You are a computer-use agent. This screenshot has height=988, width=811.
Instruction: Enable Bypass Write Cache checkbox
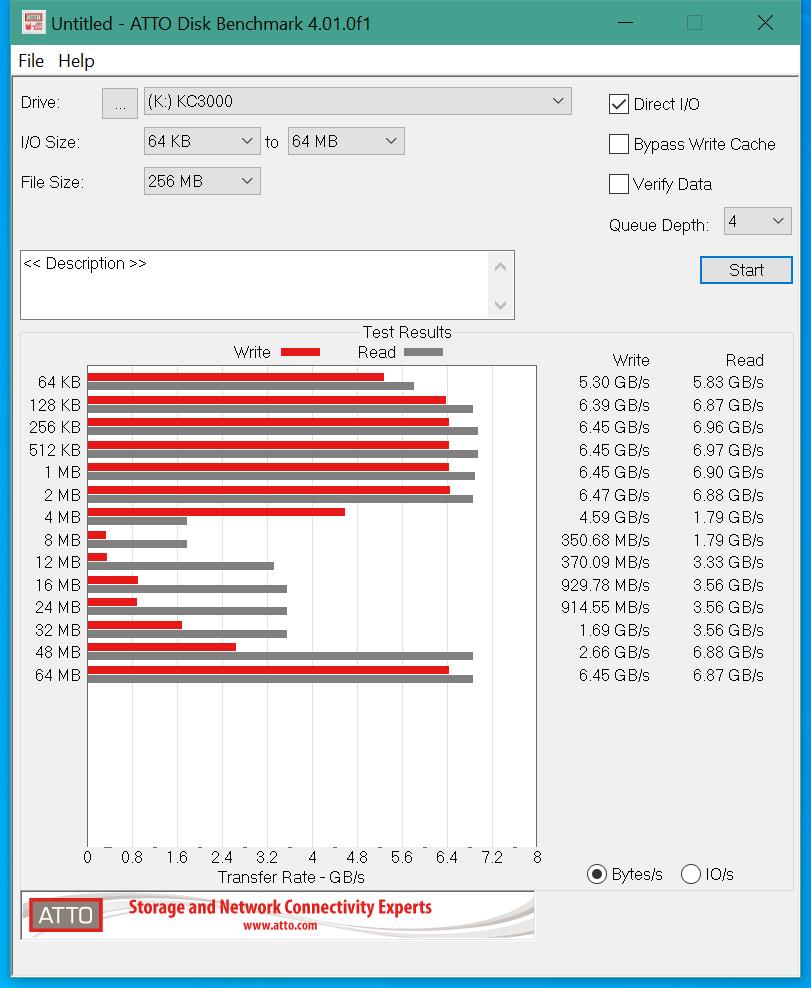pyautogui.click(x=619, y=144)
